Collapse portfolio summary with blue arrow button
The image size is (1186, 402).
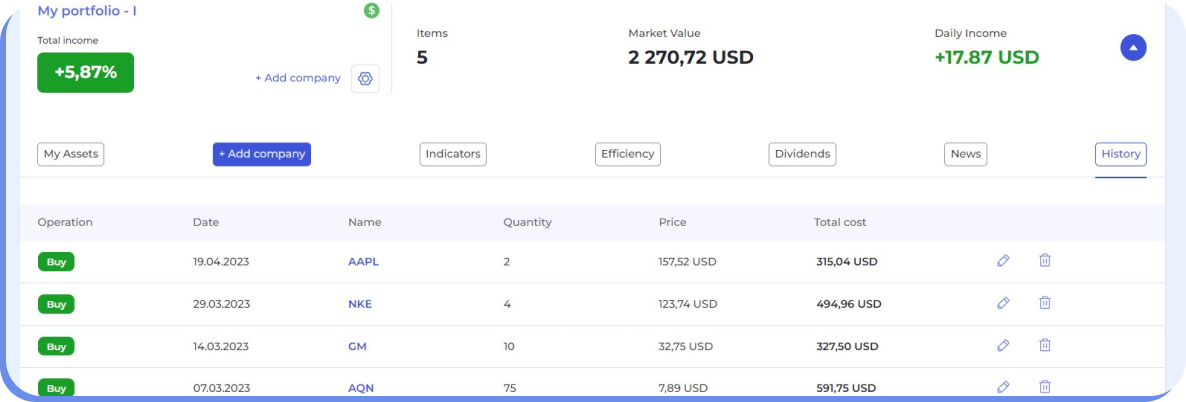1133,47
